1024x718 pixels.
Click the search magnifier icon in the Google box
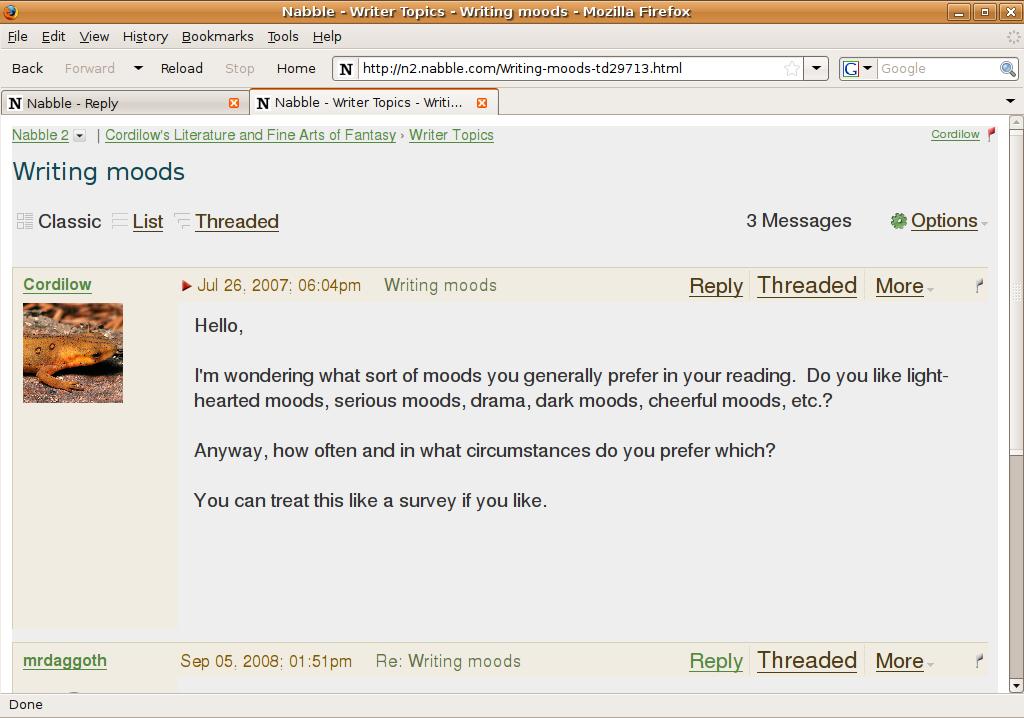pyautogui.click(x=1008, y=69)
